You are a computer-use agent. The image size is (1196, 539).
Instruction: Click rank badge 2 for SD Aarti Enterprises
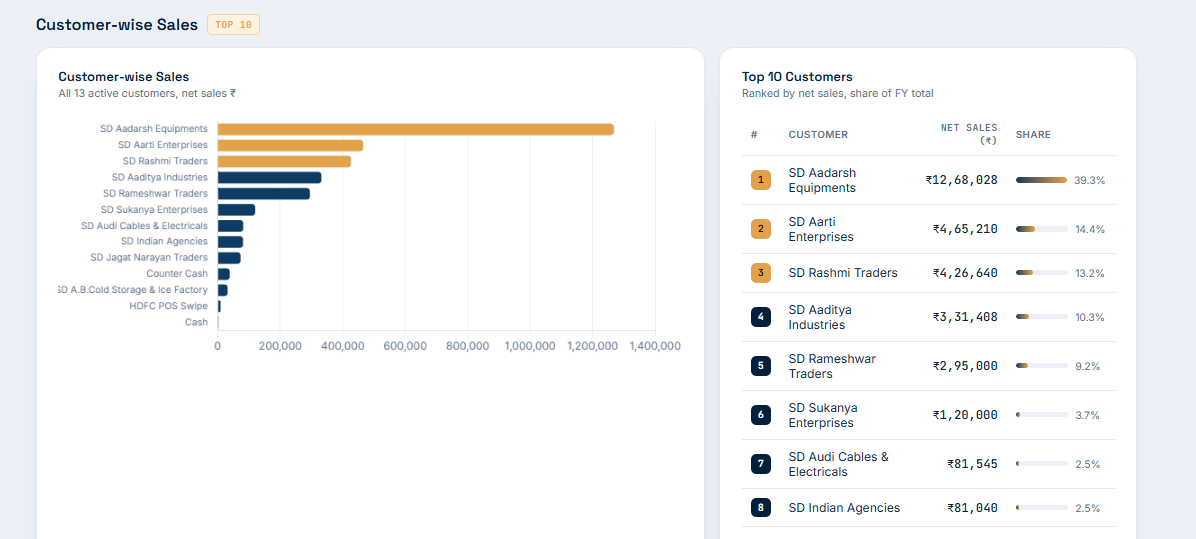(x=760, y=229)
